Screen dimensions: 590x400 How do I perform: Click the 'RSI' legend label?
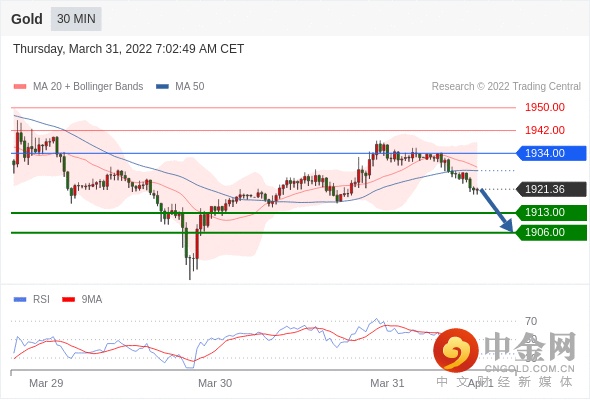[x=41, y=300]
